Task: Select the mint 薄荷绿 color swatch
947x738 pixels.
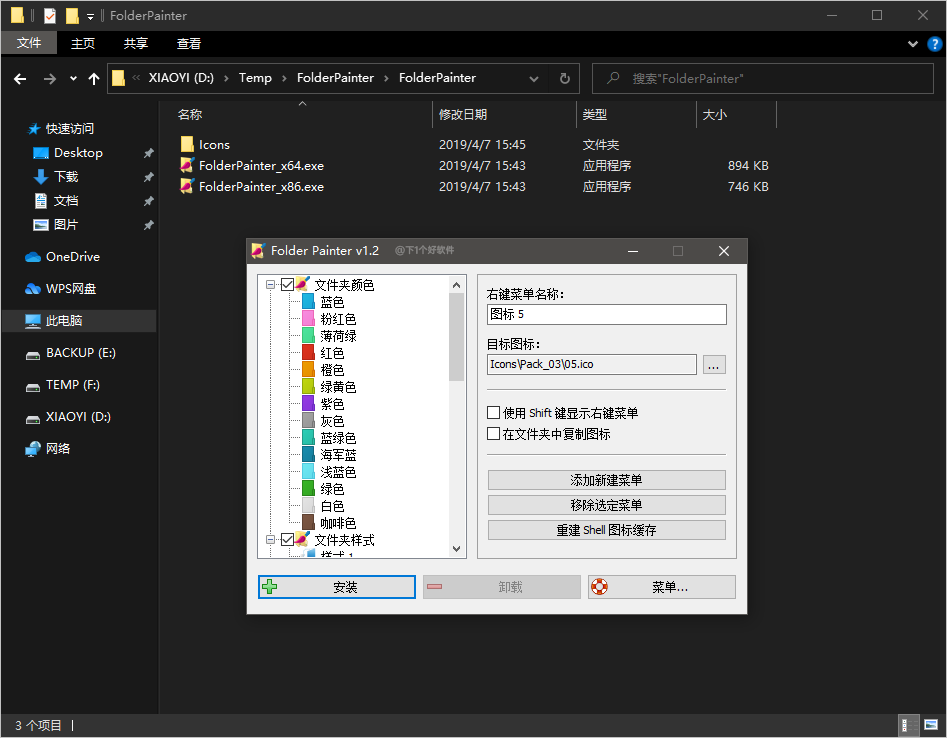Action: (308, 335)
